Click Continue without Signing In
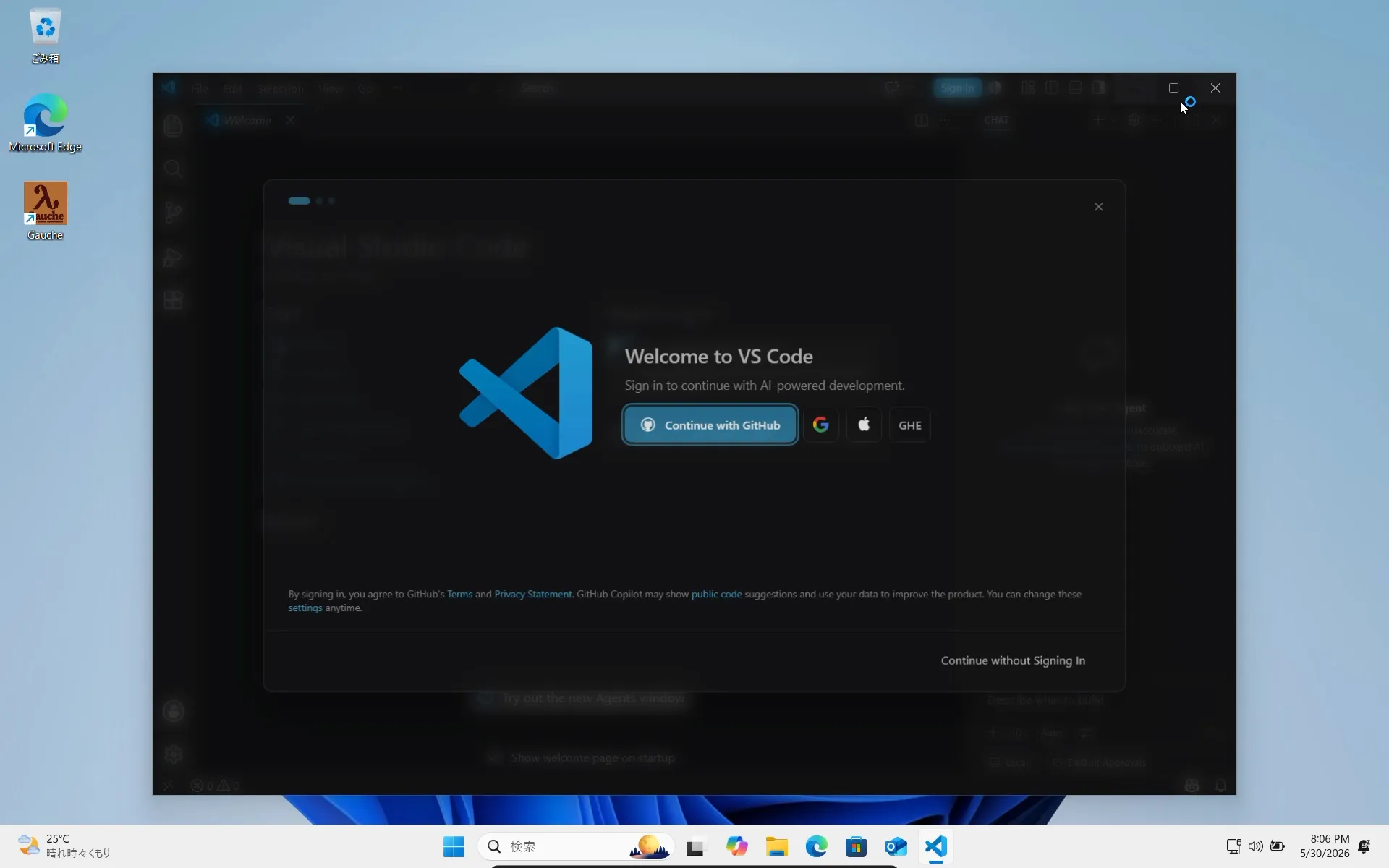The height and width of the screenshot is (868, 1389). click(x=1013, y=660)
